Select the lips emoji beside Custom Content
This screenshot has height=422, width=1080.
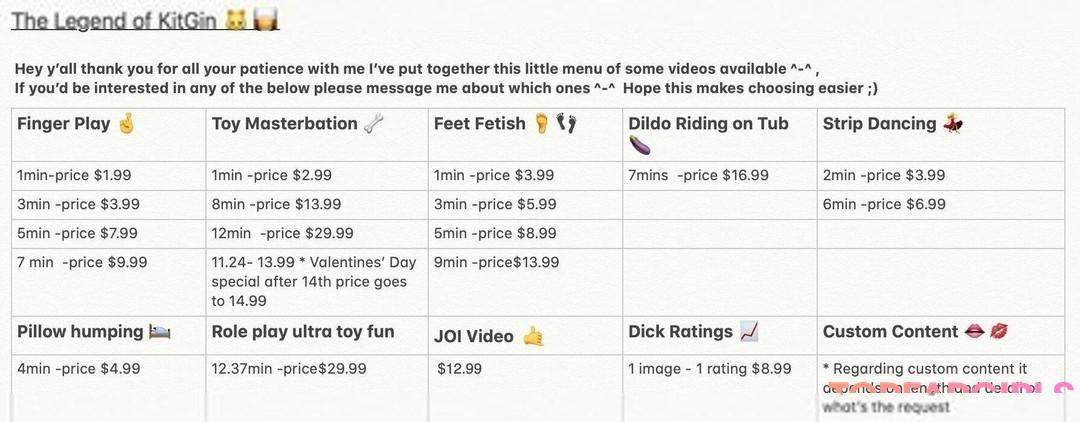point(974,332)
